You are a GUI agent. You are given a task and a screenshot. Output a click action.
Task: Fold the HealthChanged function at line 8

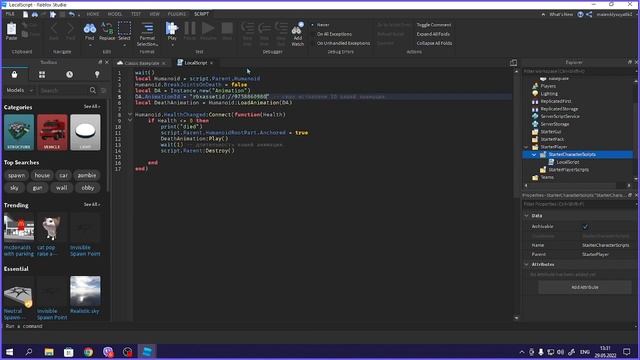(130, 115)
